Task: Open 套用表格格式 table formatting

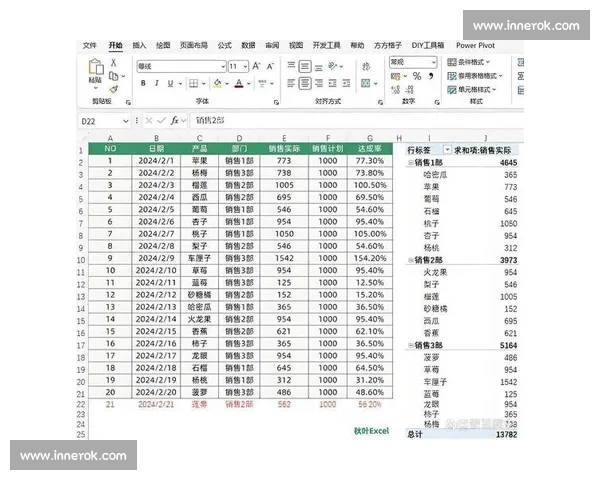Action: coord(475,76)
